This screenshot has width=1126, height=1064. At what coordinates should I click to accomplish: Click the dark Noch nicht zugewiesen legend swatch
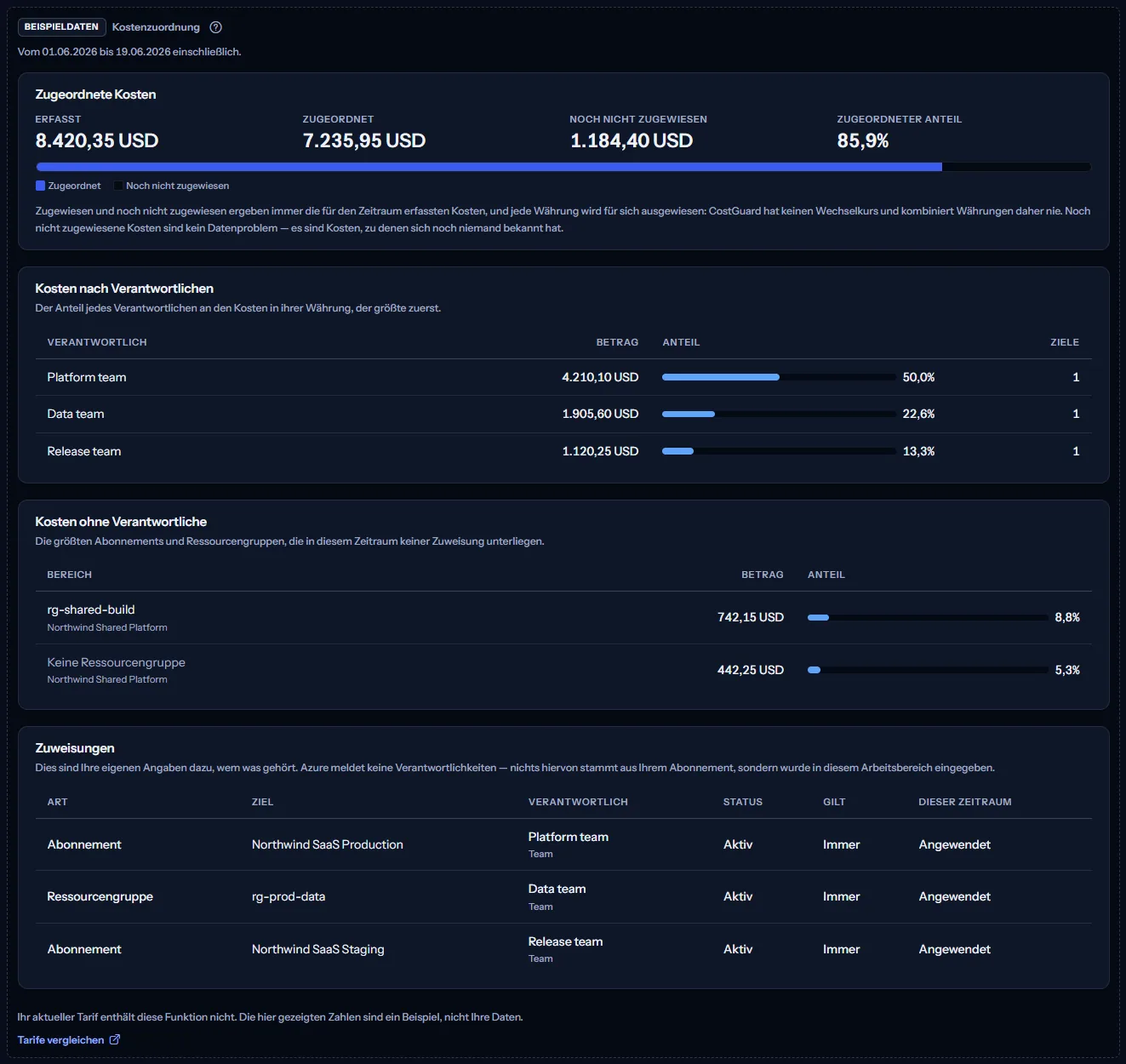118,186
